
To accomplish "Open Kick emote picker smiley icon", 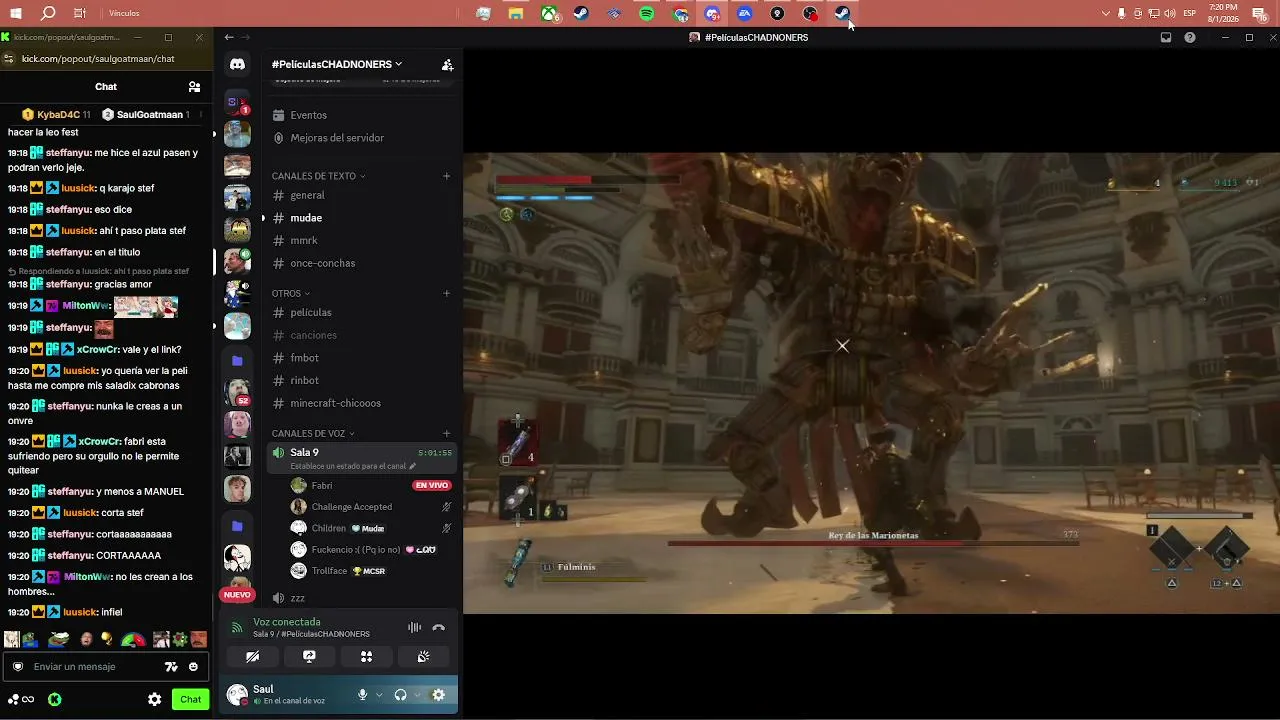I will click(x=193, y=667).
